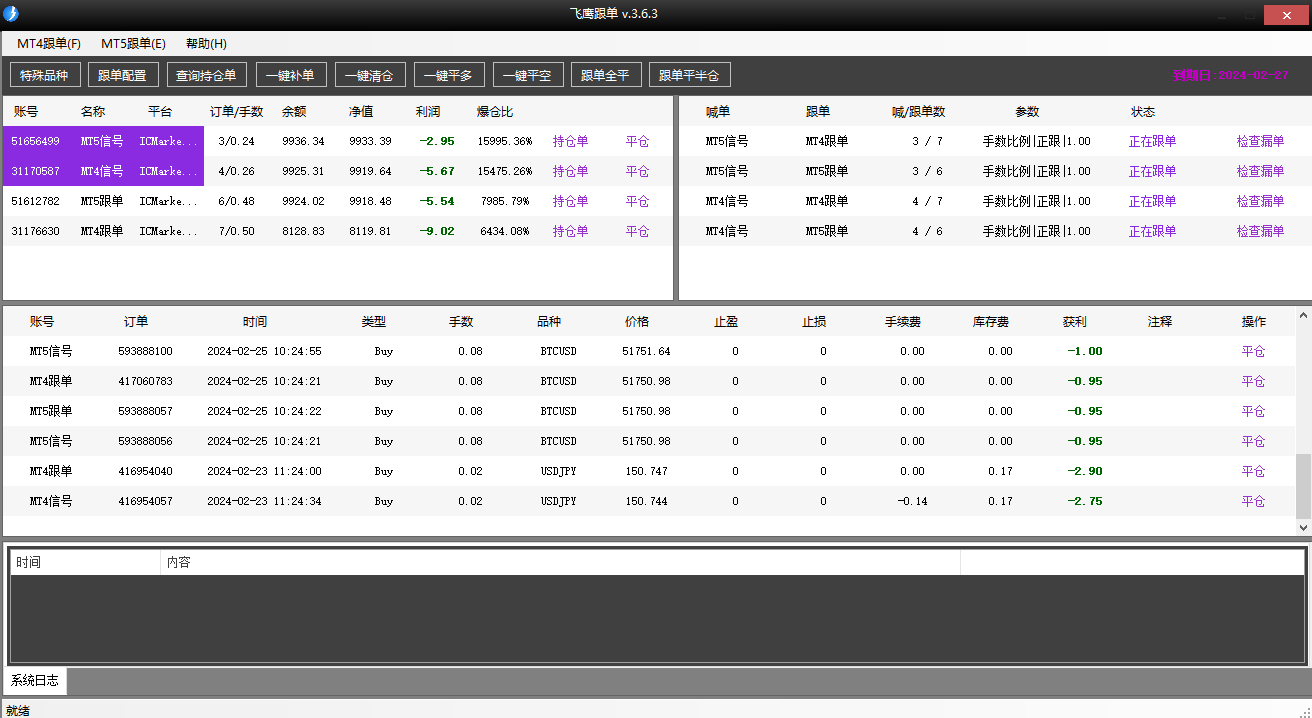
Task: Click 一键清仓 to clear all positions
Action: (x=371, y=74)
